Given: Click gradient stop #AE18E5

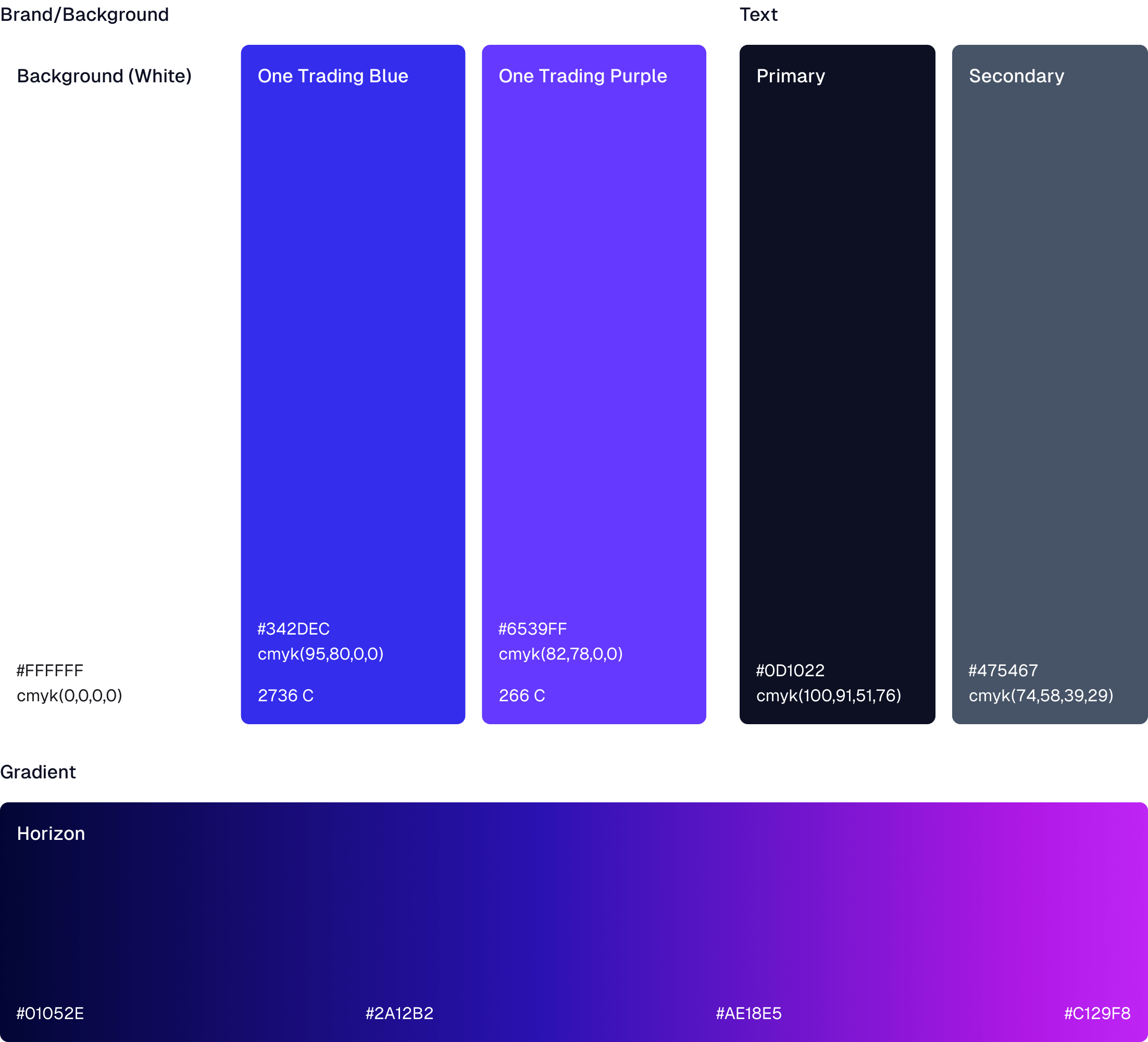Looking at the screenshot, I should [748, 1013].
